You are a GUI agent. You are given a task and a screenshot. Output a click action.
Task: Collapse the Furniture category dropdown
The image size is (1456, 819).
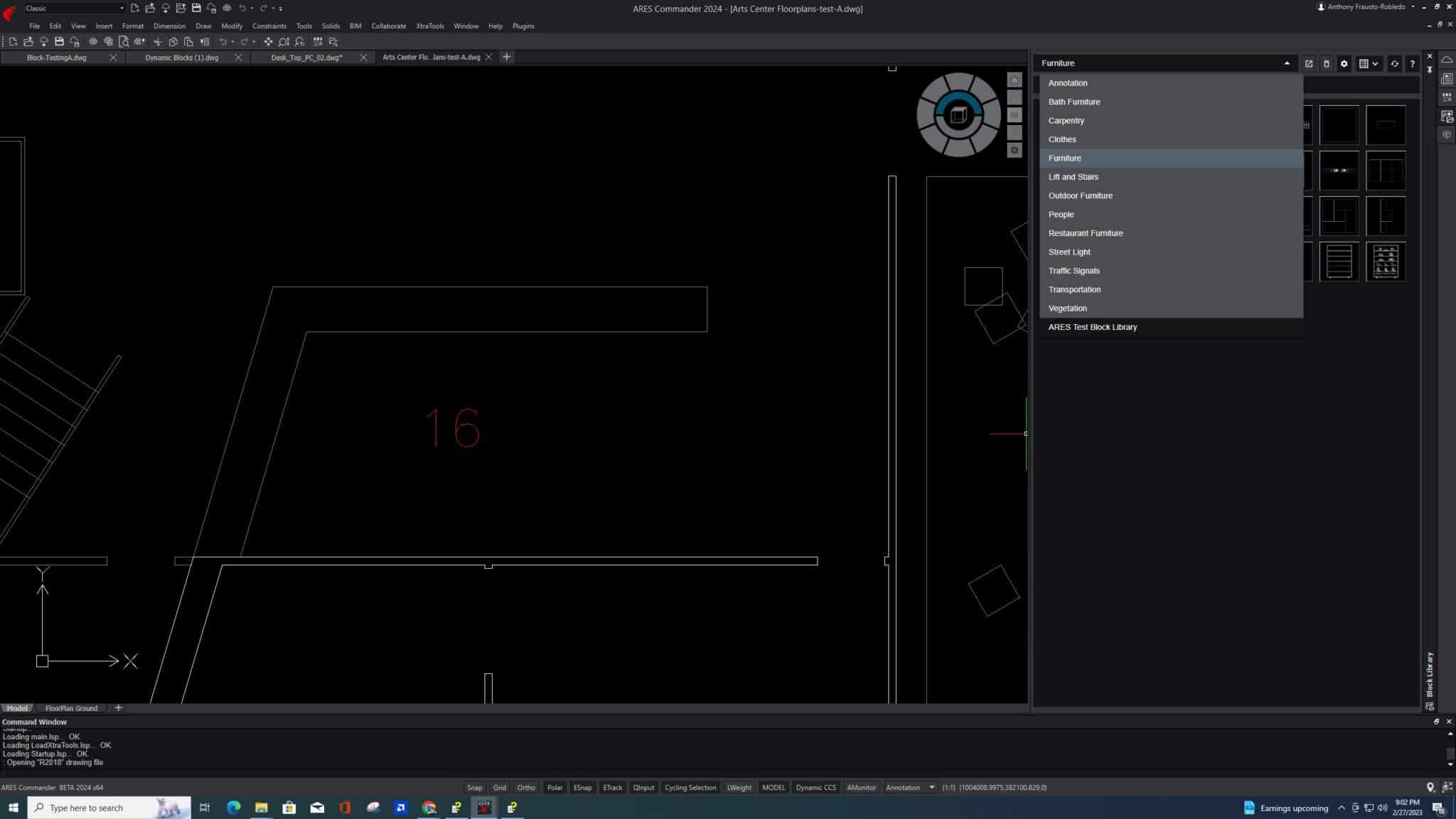pos(1287,63)
